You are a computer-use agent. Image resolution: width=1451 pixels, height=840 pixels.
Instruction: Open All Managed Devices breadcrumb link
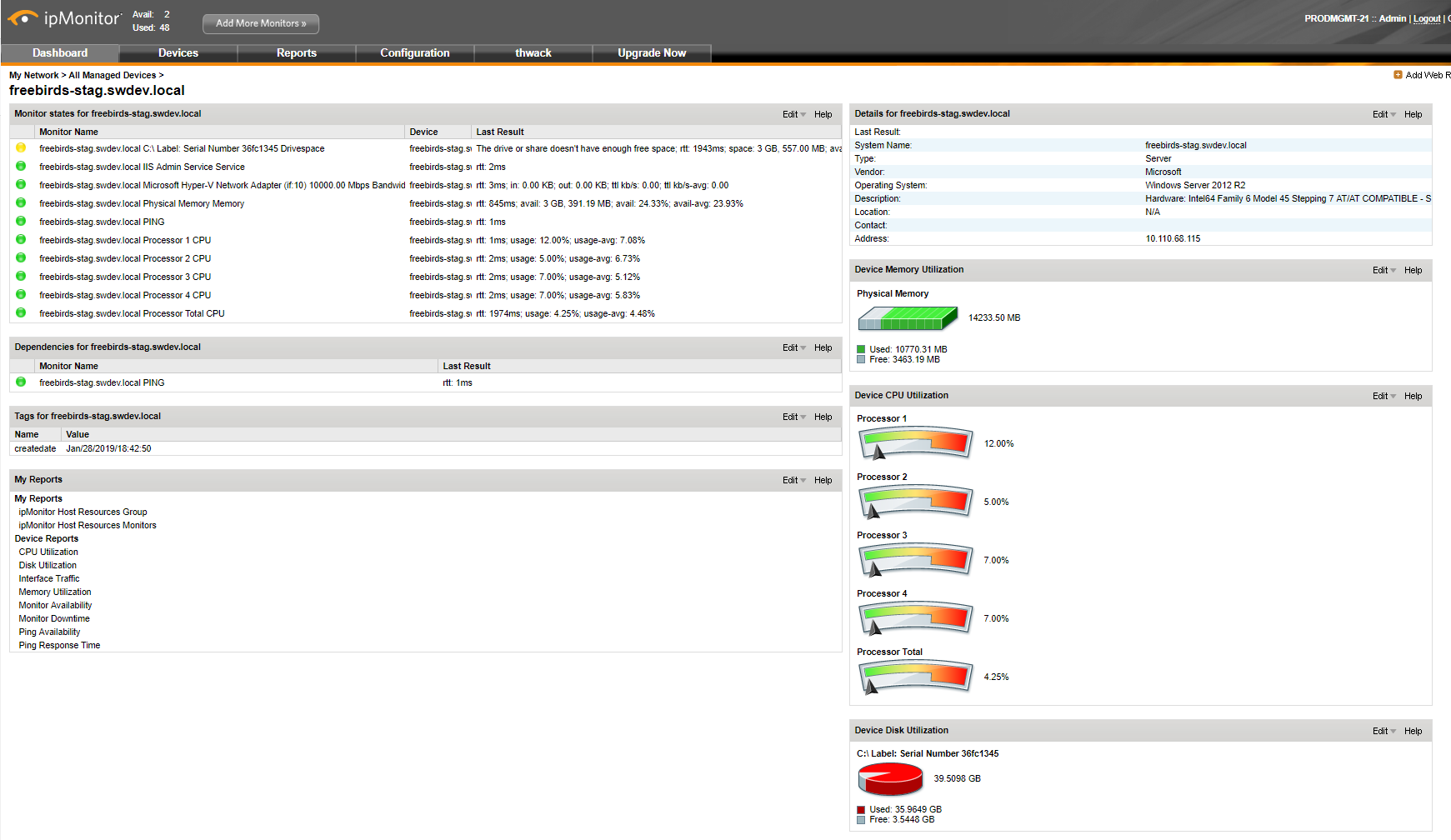coord(113,75)
